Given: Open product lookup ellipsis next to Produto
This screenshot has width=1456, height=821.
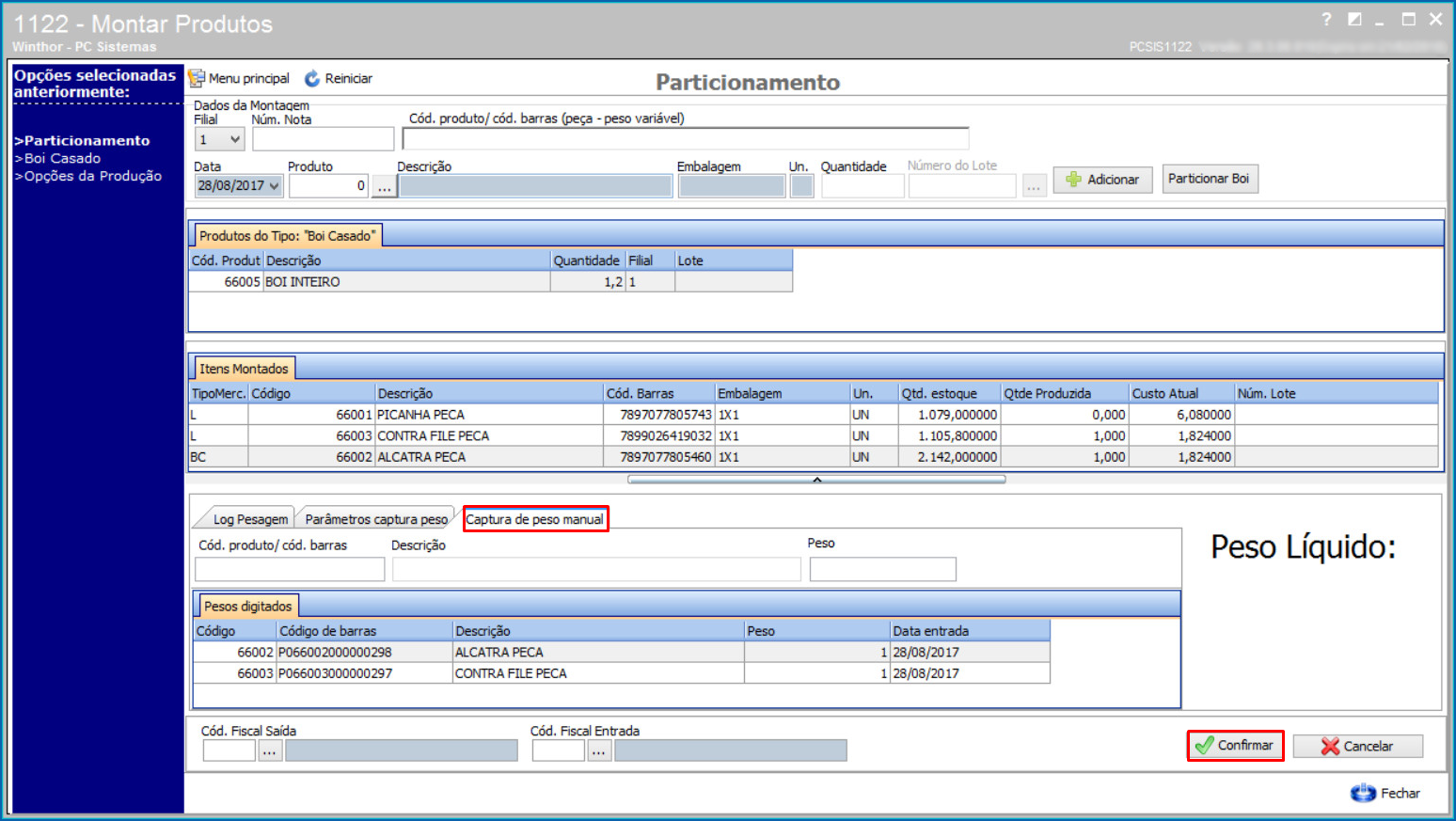Looking at the screenshot, I should pos(384,186).
